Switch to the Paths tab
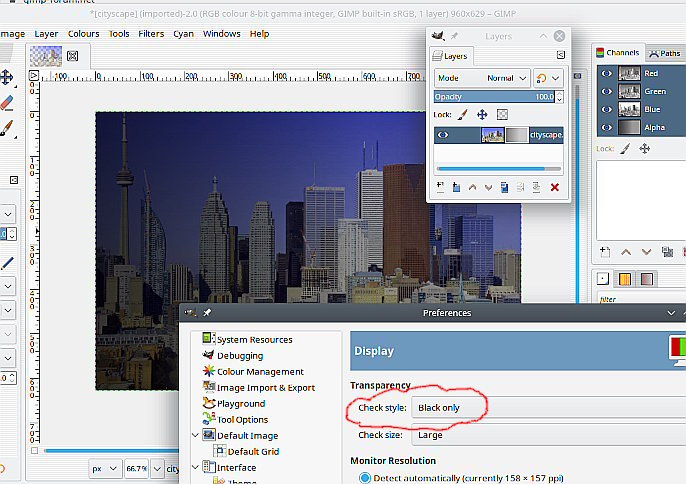The height and width of the screenshot is (484, 686). coord(665,53)
